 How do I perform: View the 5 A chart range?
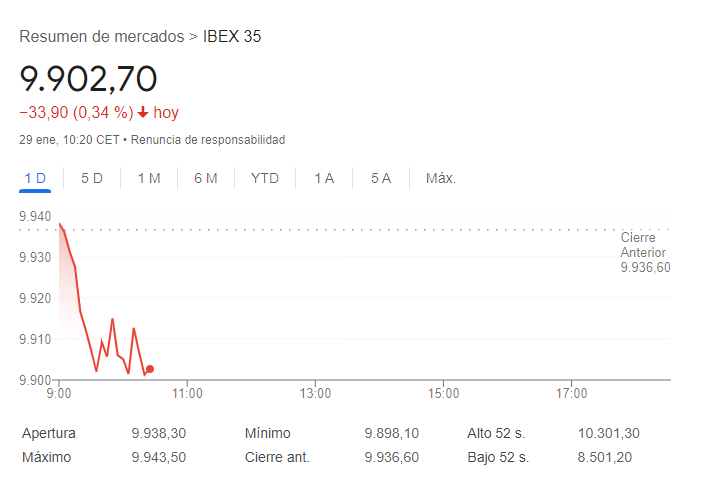(x=381, y=179)
